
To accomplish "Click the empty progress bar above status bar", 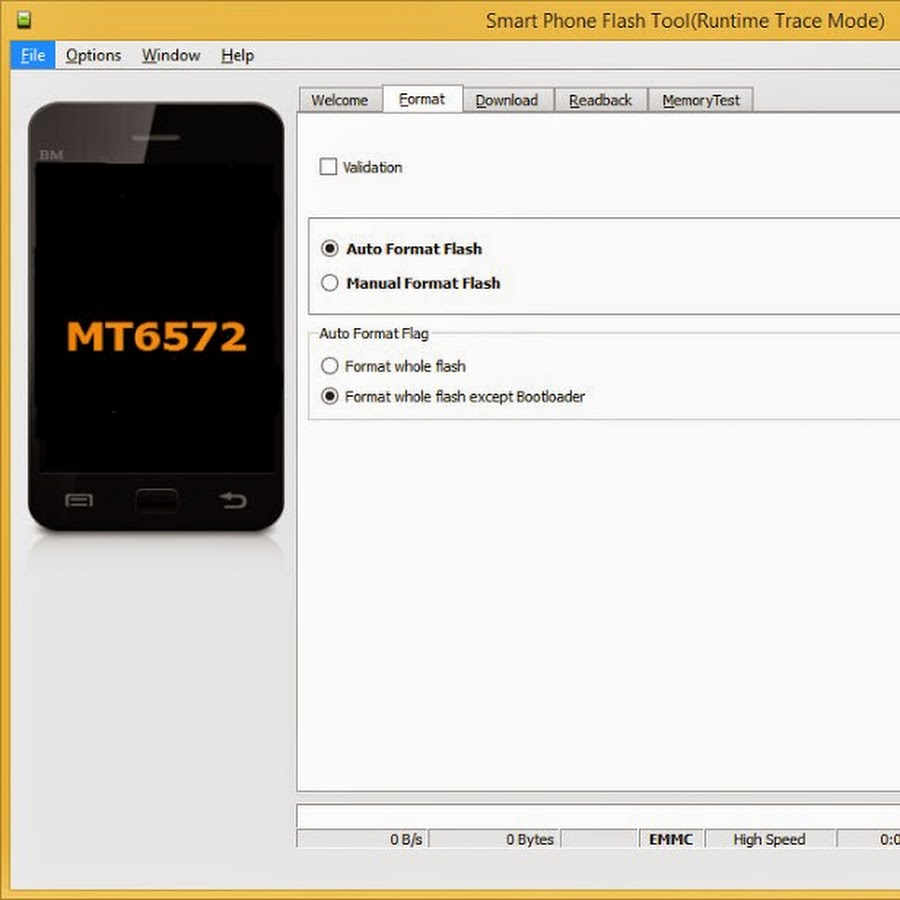I will coord(598,815).
